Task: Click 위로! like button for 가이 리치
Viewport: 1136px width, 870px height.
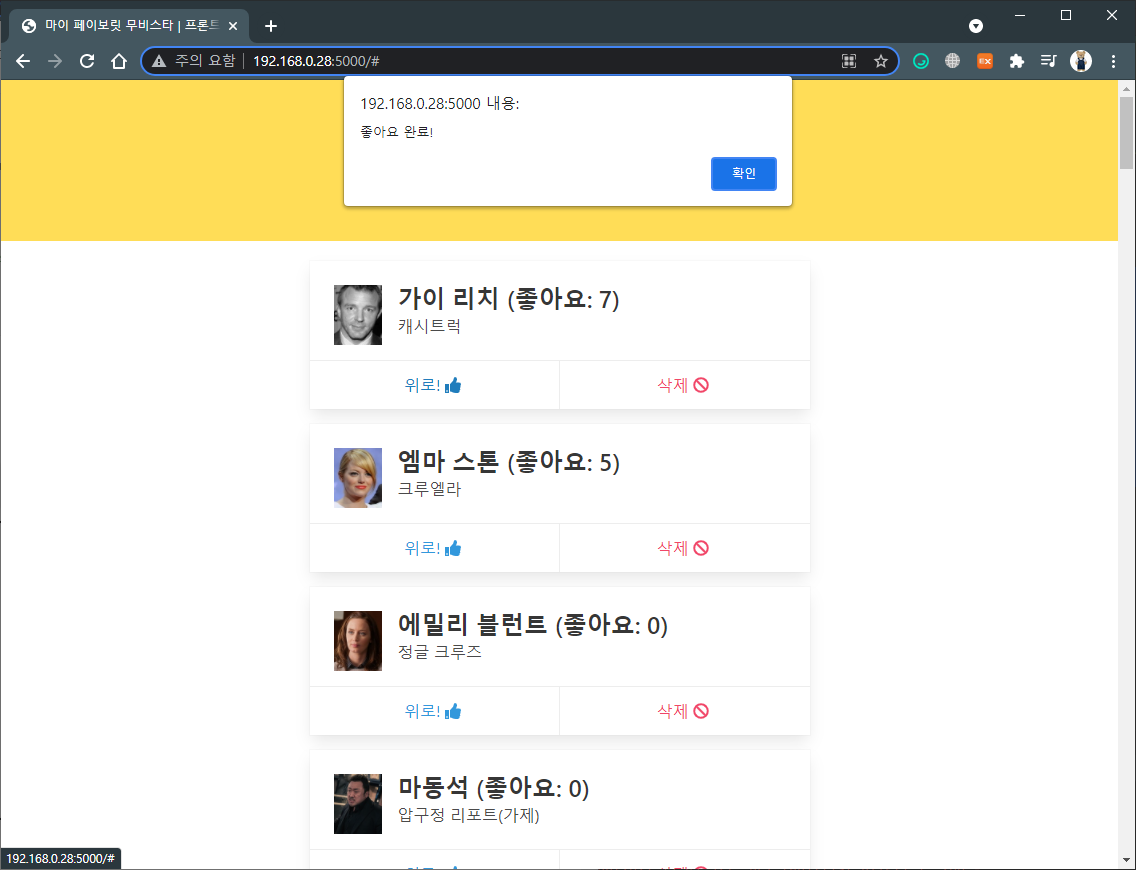Action: (x=434, y=385)
